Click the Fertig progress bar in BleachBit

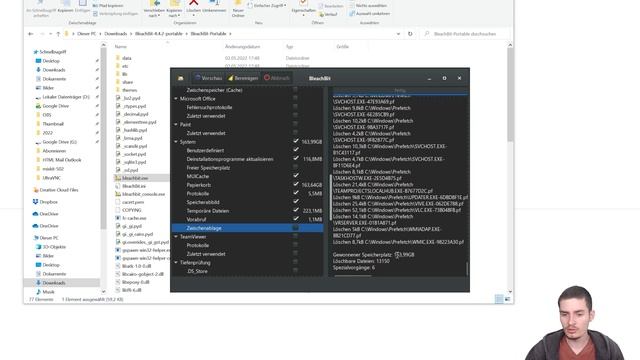[400, 91]
